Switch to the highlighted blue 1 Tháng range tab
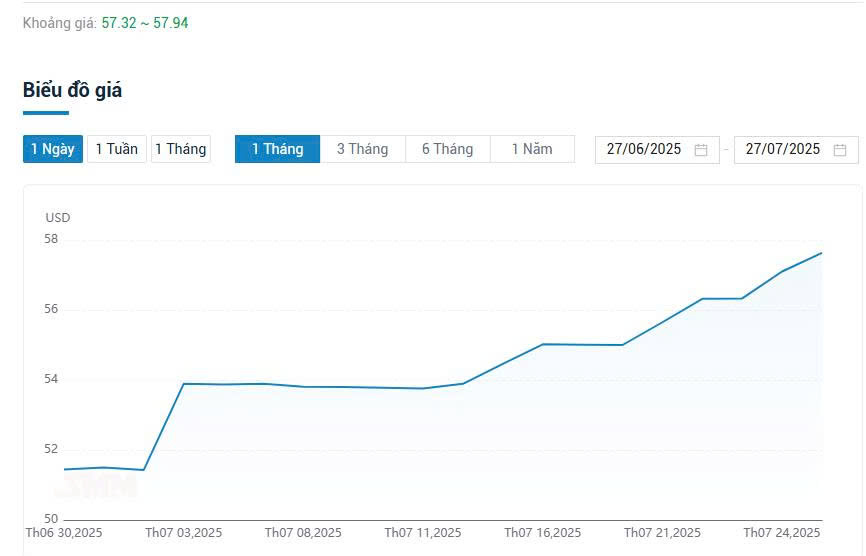The width and height of the screenshot is (866, 556). 277,149
